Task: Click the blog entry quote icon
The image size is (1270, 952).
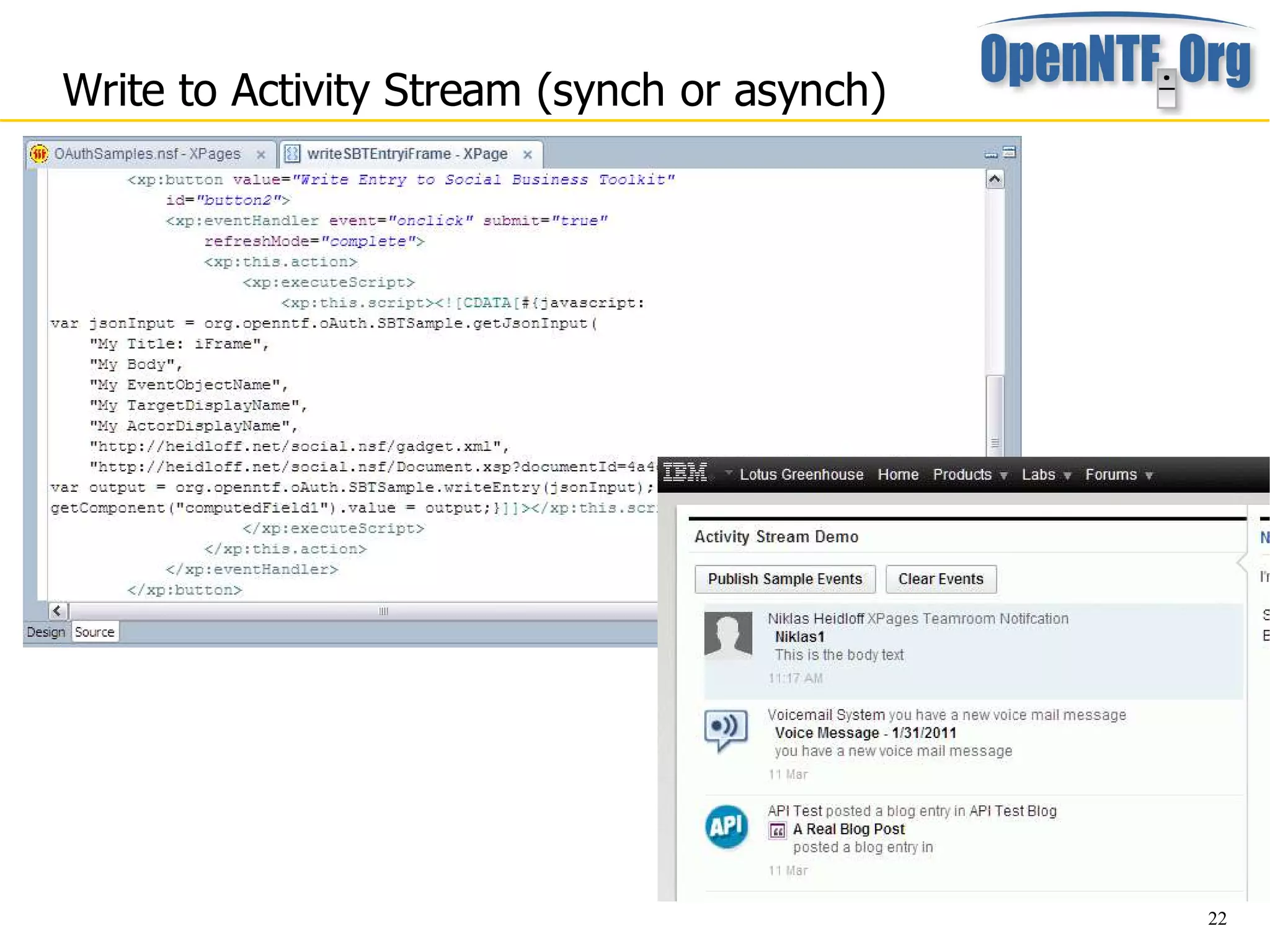Action: pyautogui.click(x=777, y=830)
